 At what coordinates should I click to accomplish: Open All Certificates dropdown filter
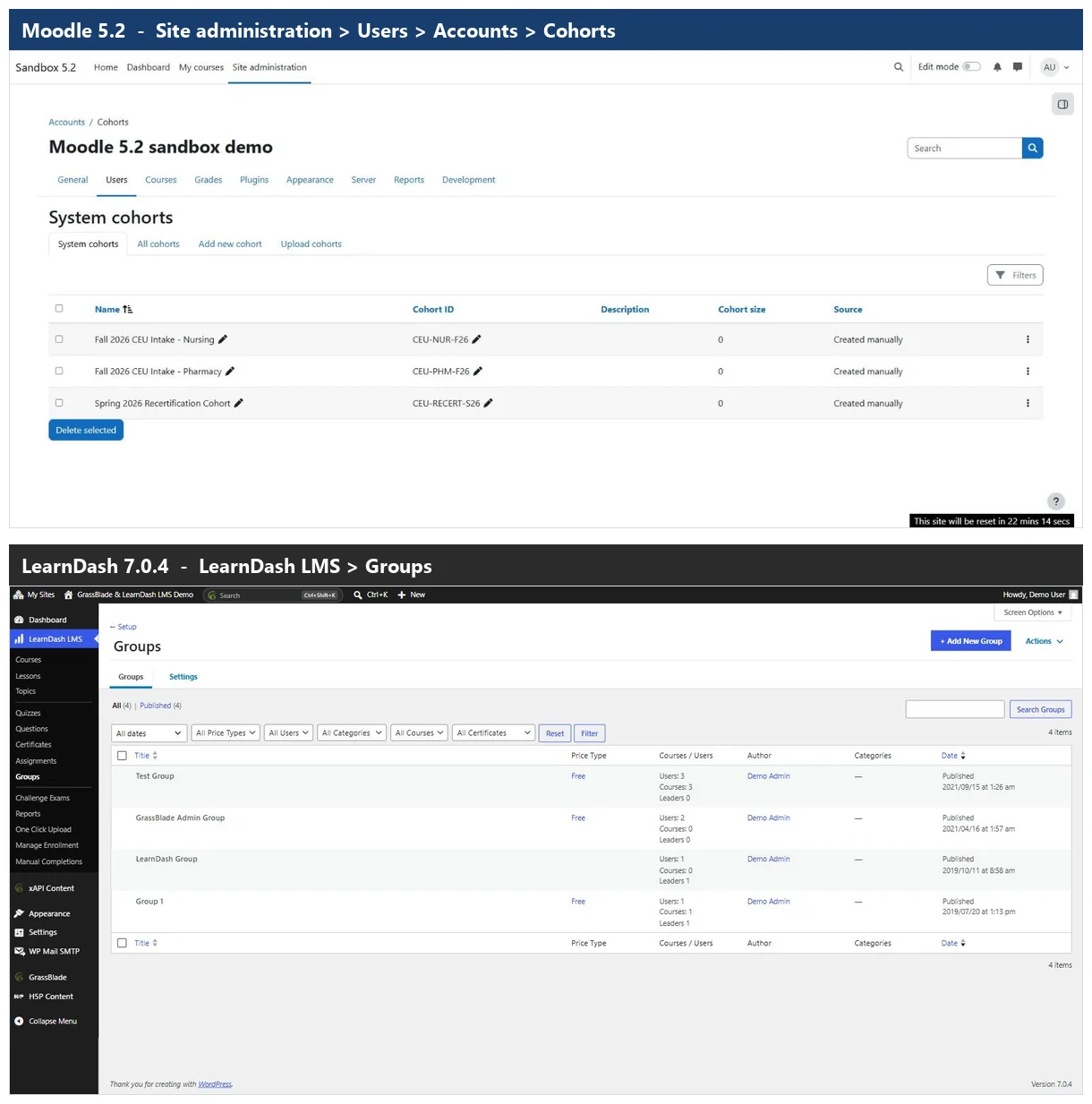coord(494,733)
